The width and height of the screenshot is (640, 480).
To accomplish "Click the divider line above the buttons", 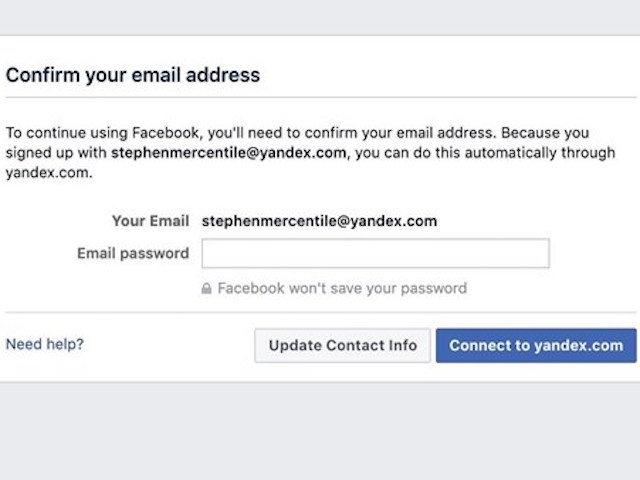I will (320, 312).
